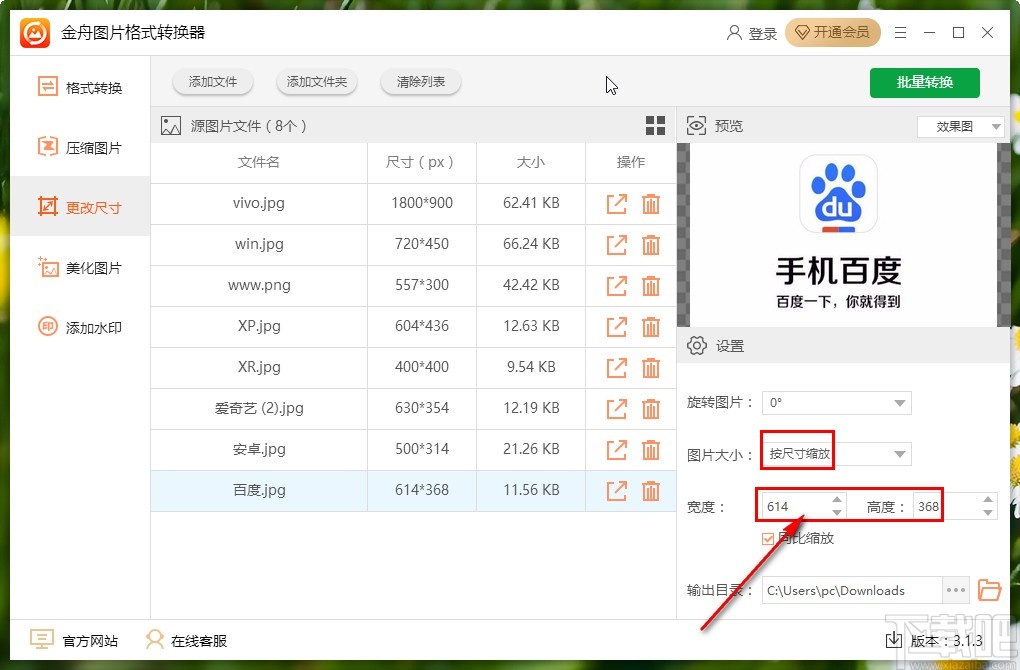The height and width of the screenshot is (670, 1020).
Task: Click the 添加文件夹 button
Action: 317,83
